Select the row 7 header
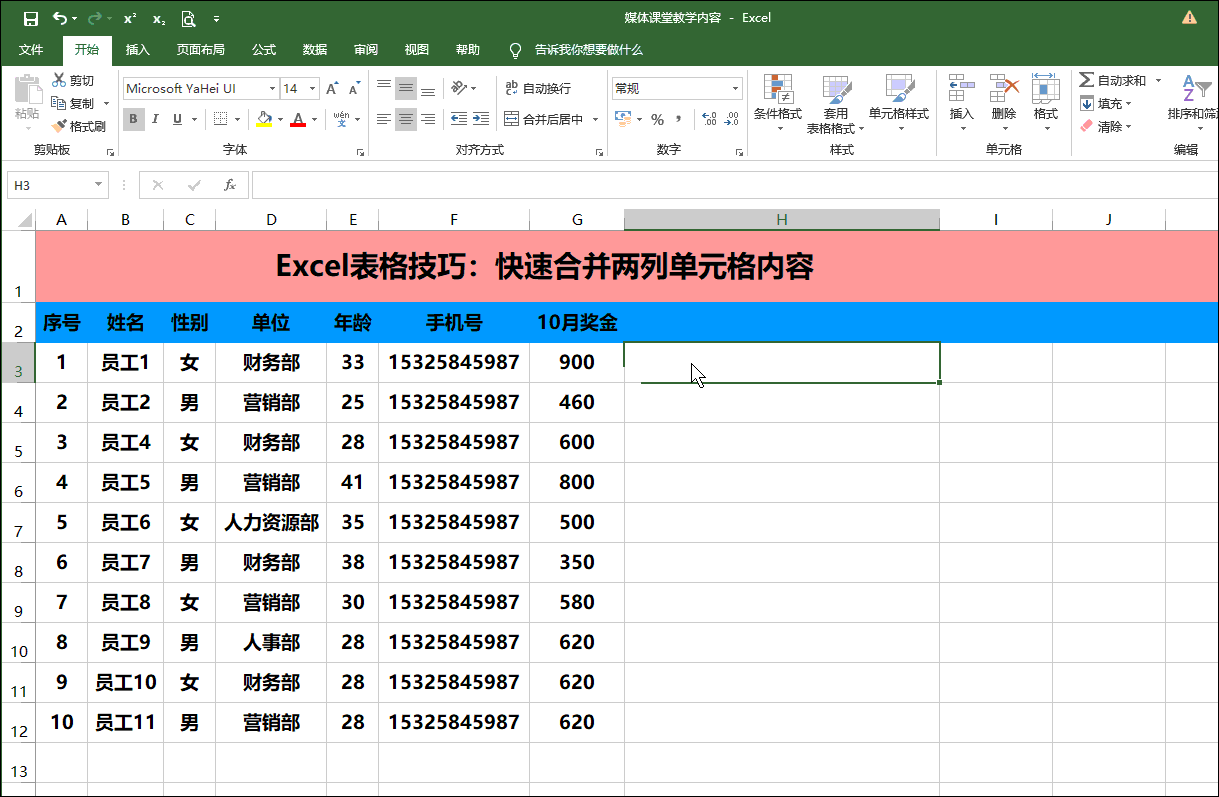Screen dimensions: 1219x797 [18, 522]
